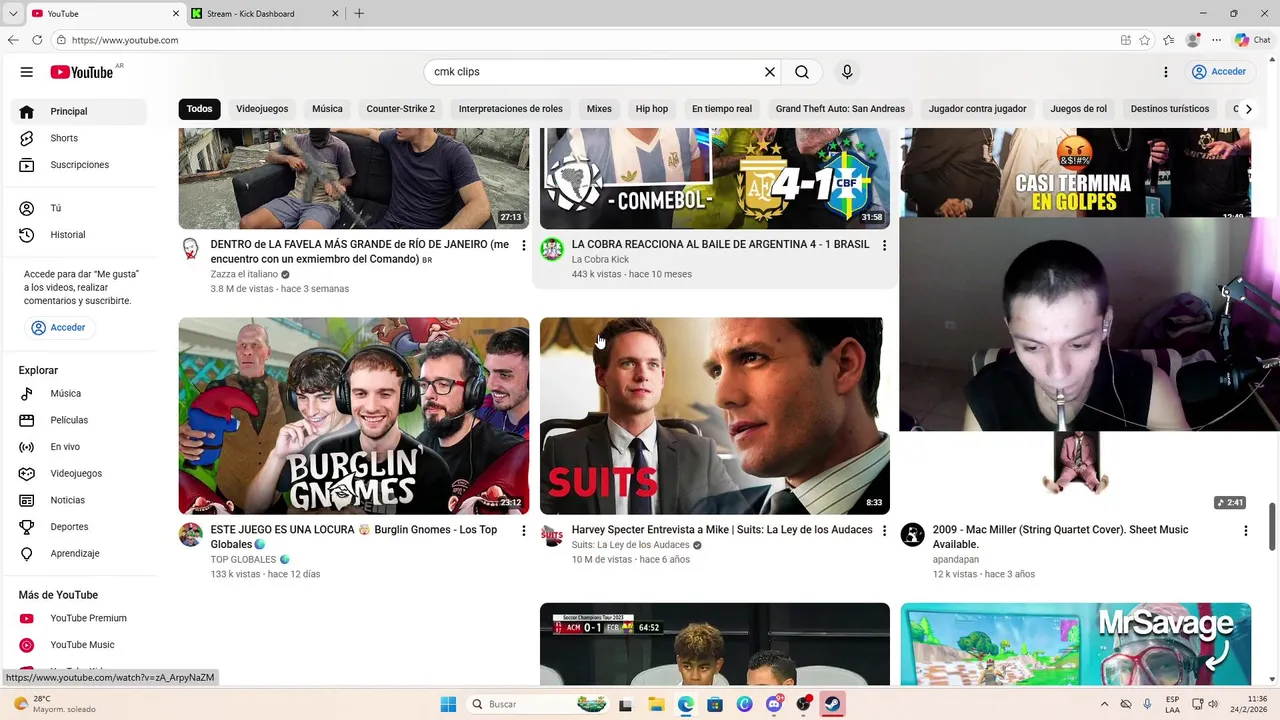1280x720 pixels.
Task: Select Grand Theft Auto: San Andreas chip
Action: (x=840, y=109)
